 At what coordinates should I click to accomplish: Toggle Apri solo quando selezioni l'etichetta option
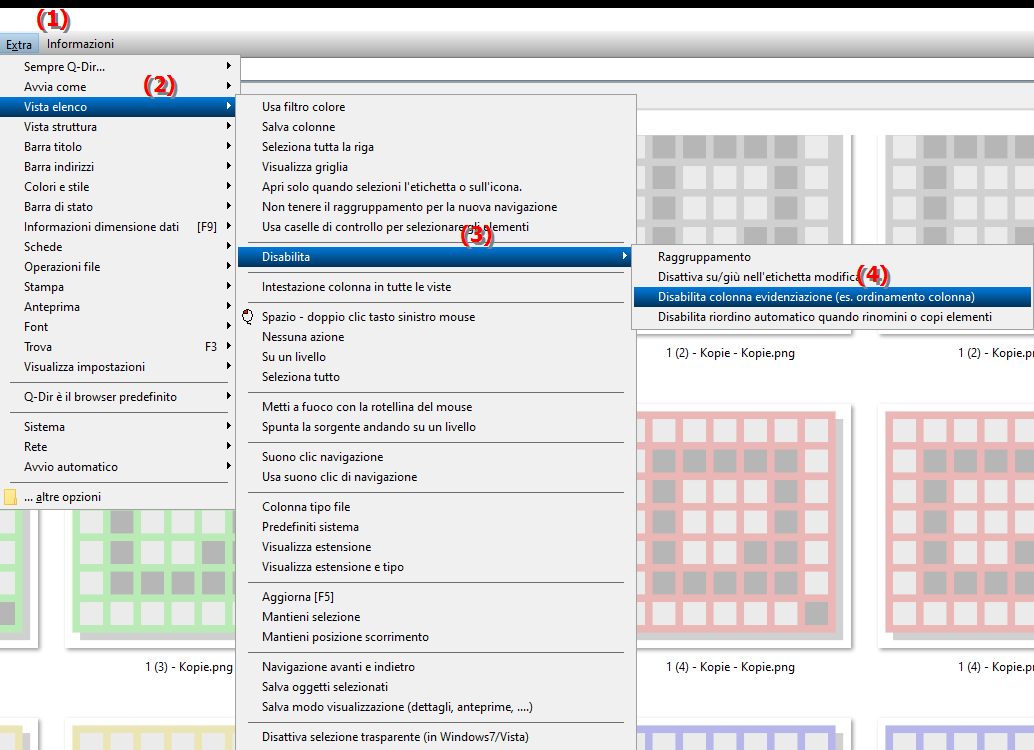tap(435, 187)
